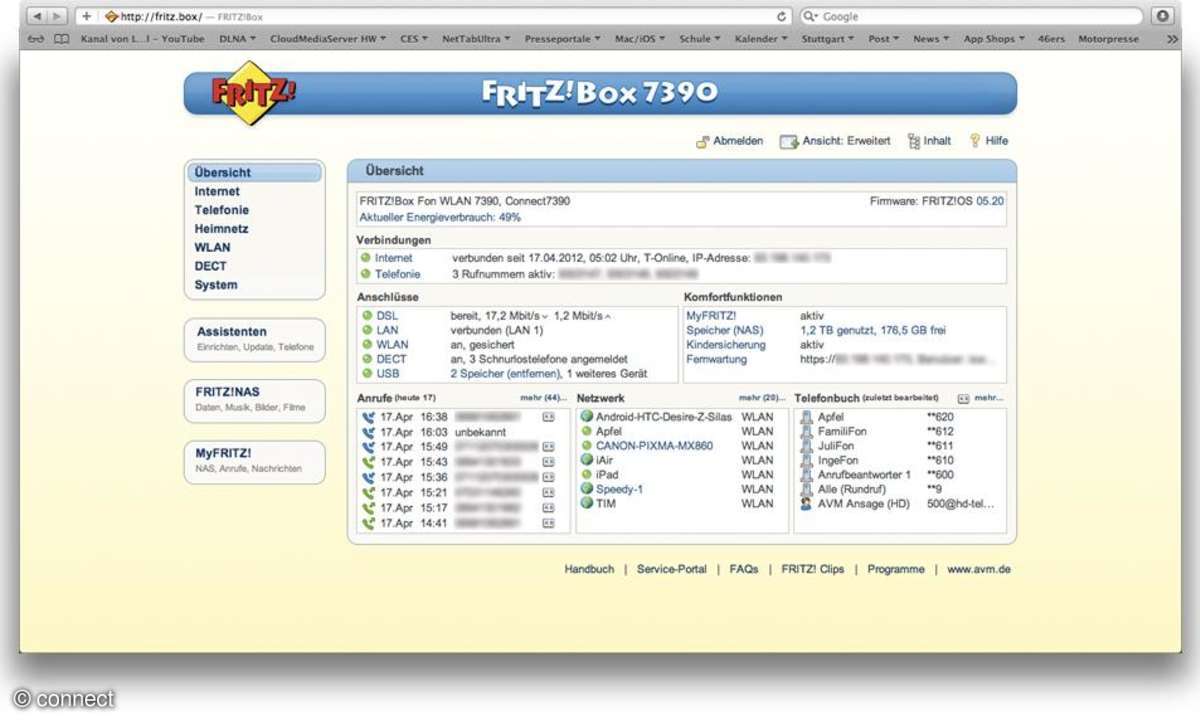Open the 46ers bookmark
1200x720 pixels.
point(1051,39)
